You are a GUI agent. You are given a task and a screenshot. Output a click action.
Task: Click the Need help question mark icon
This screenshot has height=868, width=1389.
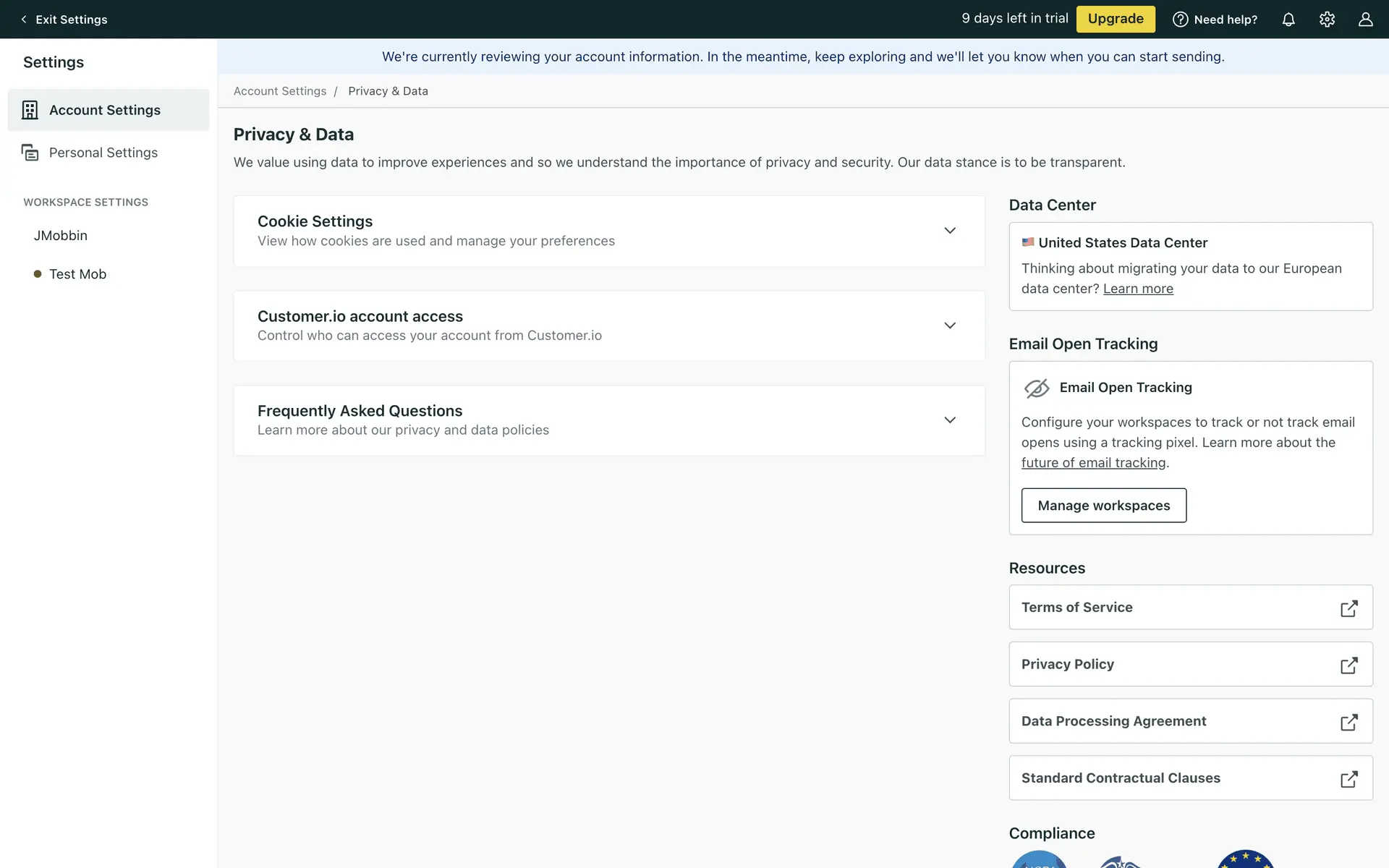[1180, 20]
